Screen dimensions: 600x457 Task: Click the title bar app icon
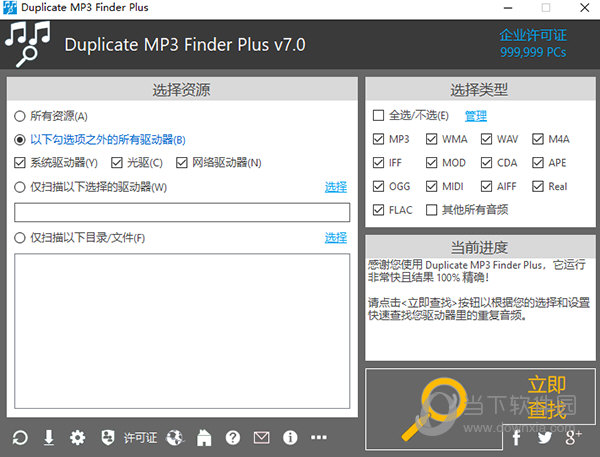(10, 8)
